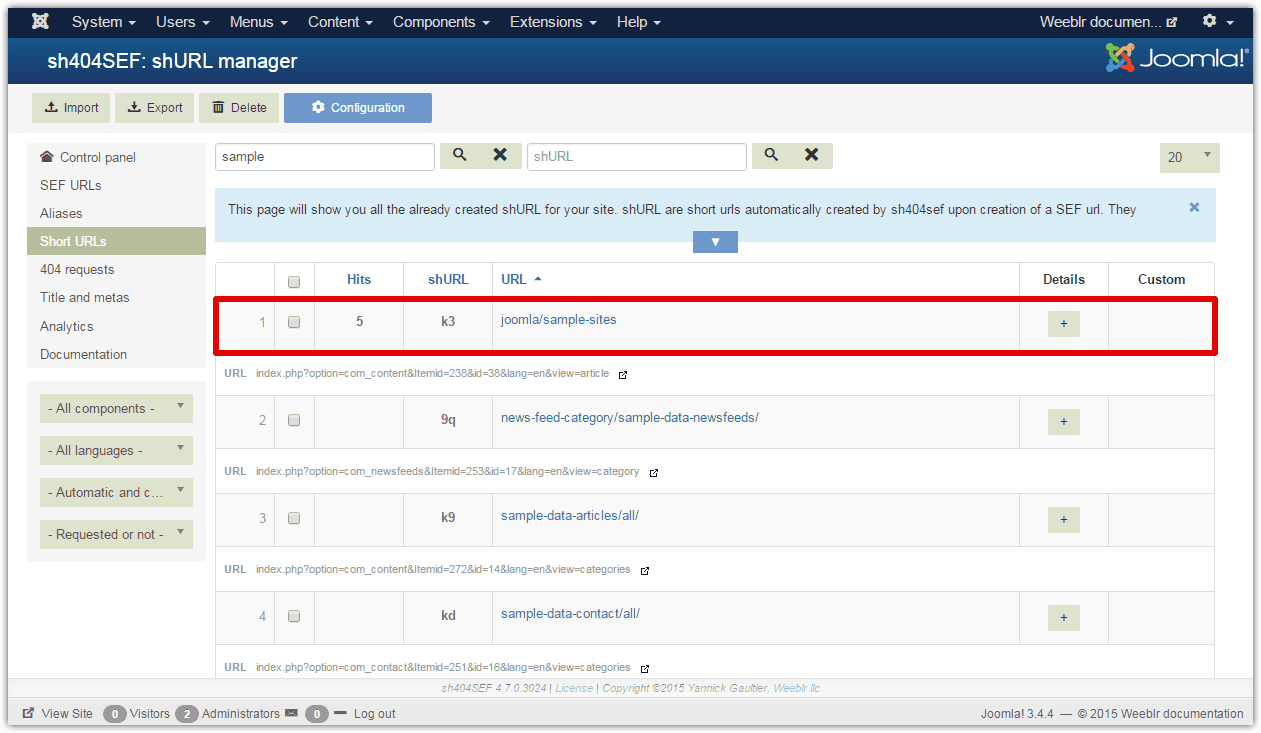Focus the shURL search field

(637, 157)
